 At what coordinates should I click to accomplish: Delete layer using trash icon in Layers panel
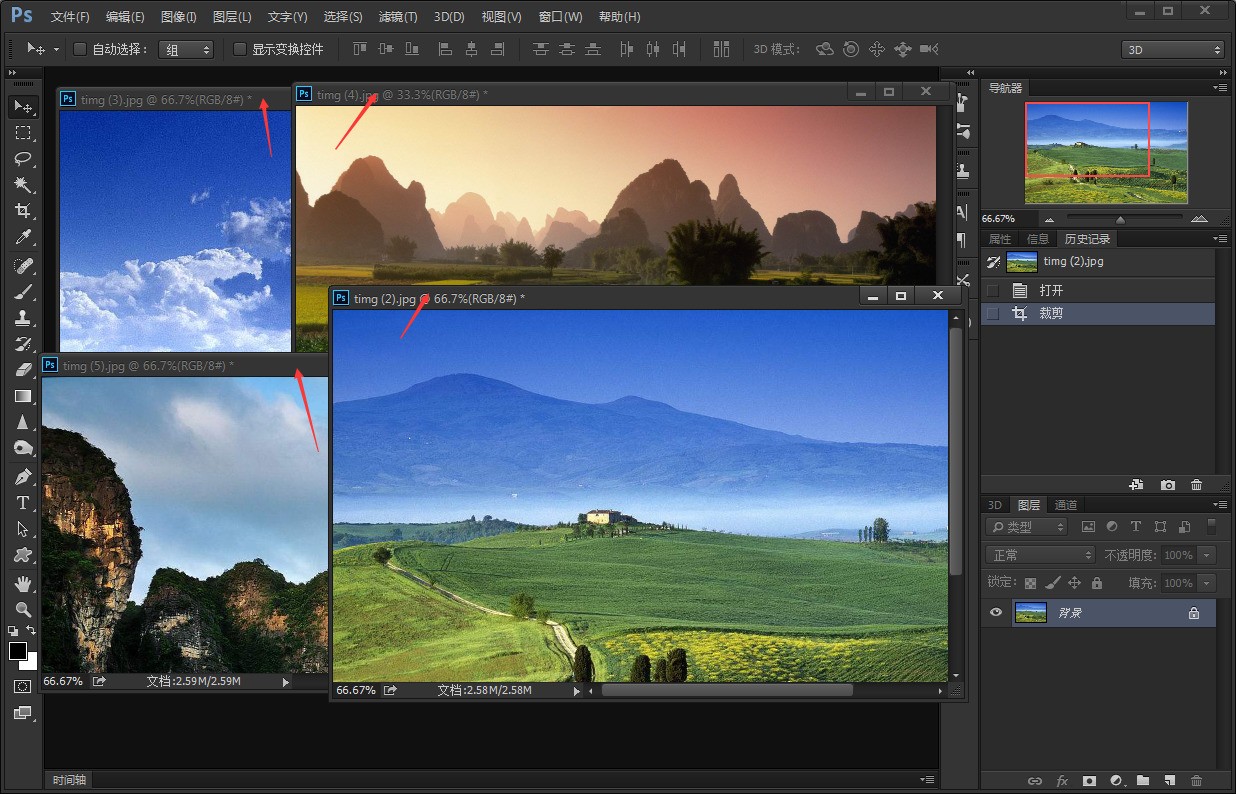tap(1197, 781)
